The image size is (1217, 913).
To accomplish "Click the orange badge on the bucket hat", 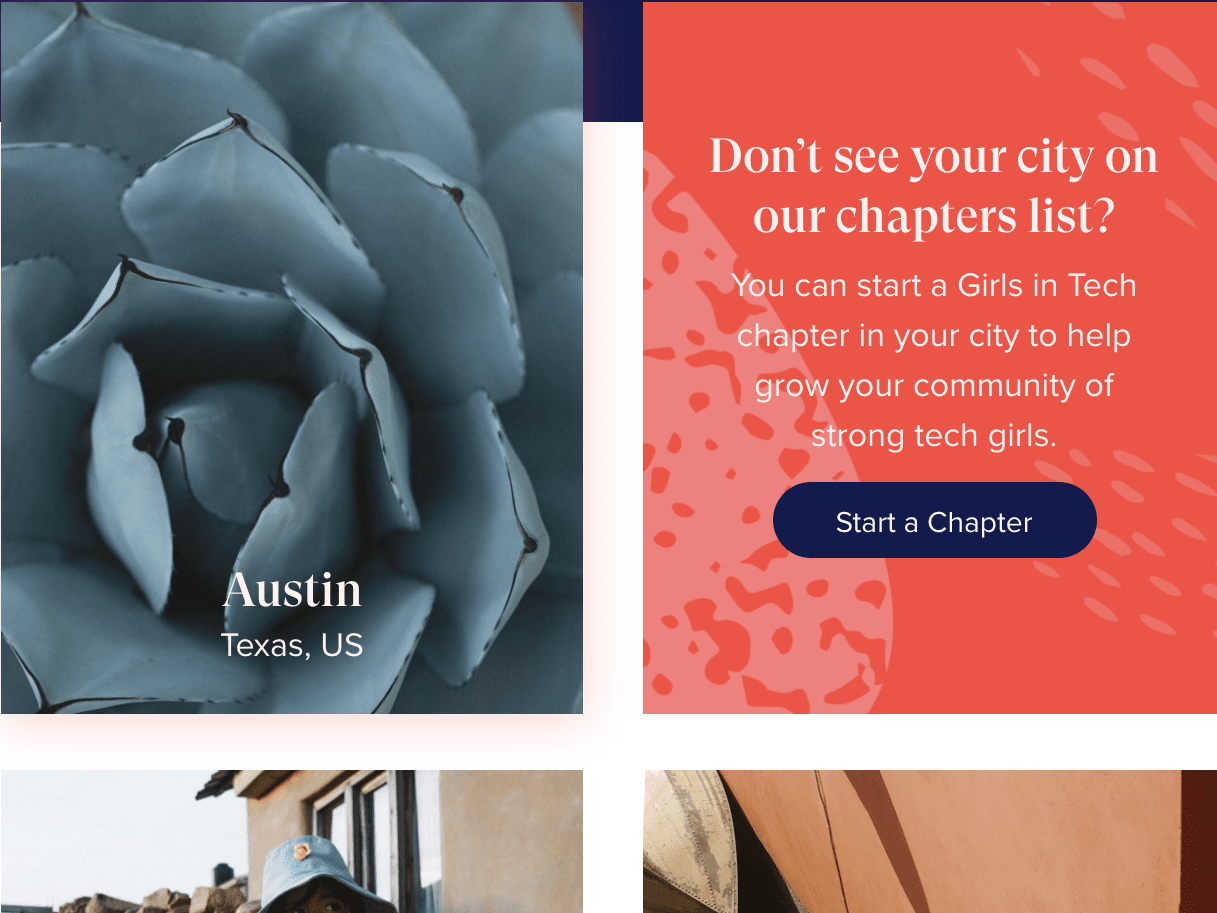I will (302, 852).
